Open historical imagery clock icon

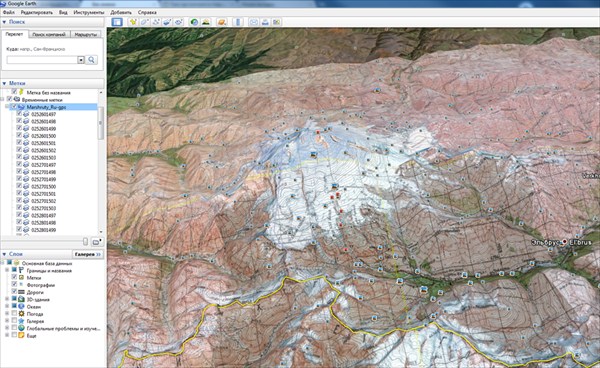[194, 22]
